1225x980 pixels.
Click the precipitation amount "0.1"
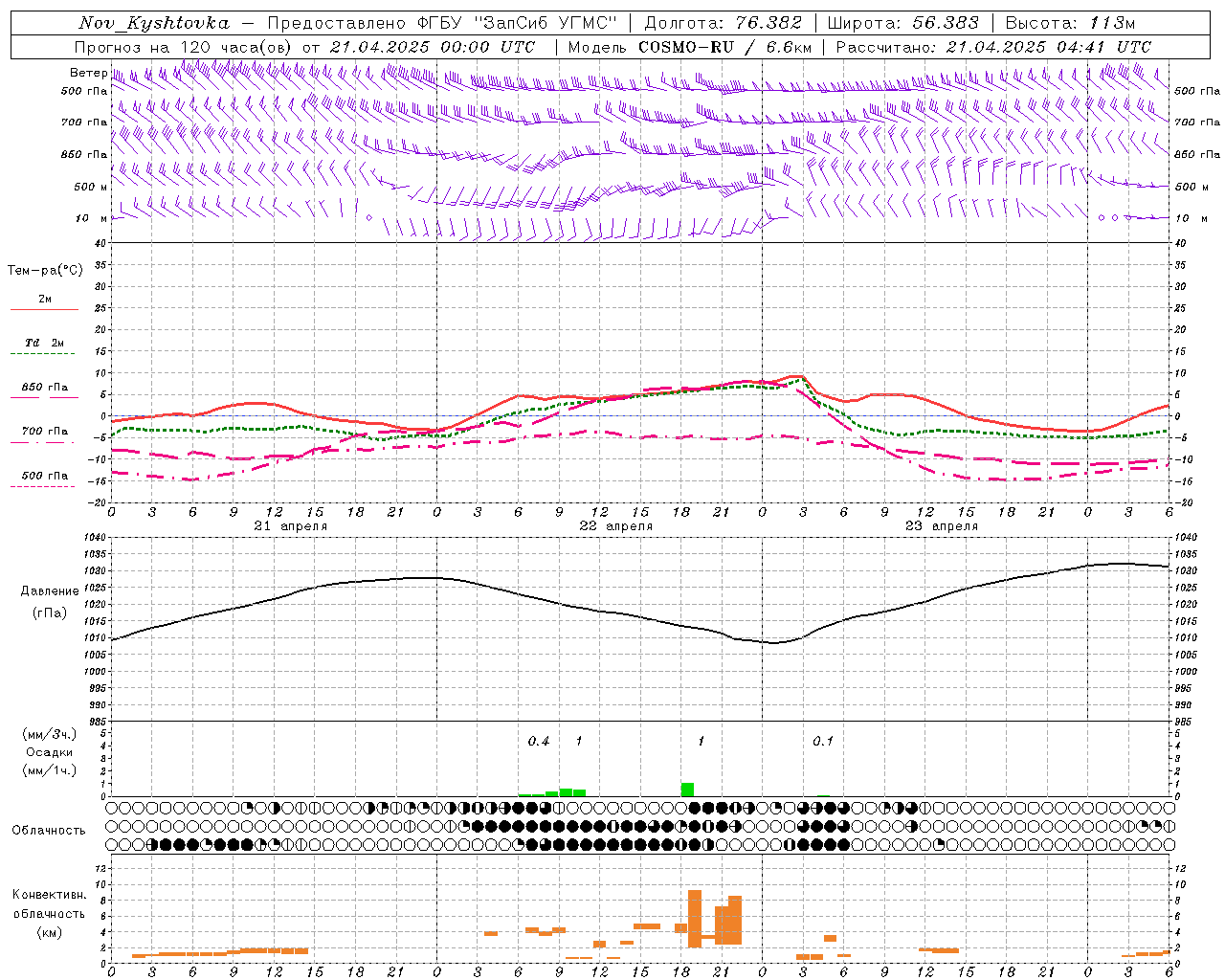pos(823,742)
